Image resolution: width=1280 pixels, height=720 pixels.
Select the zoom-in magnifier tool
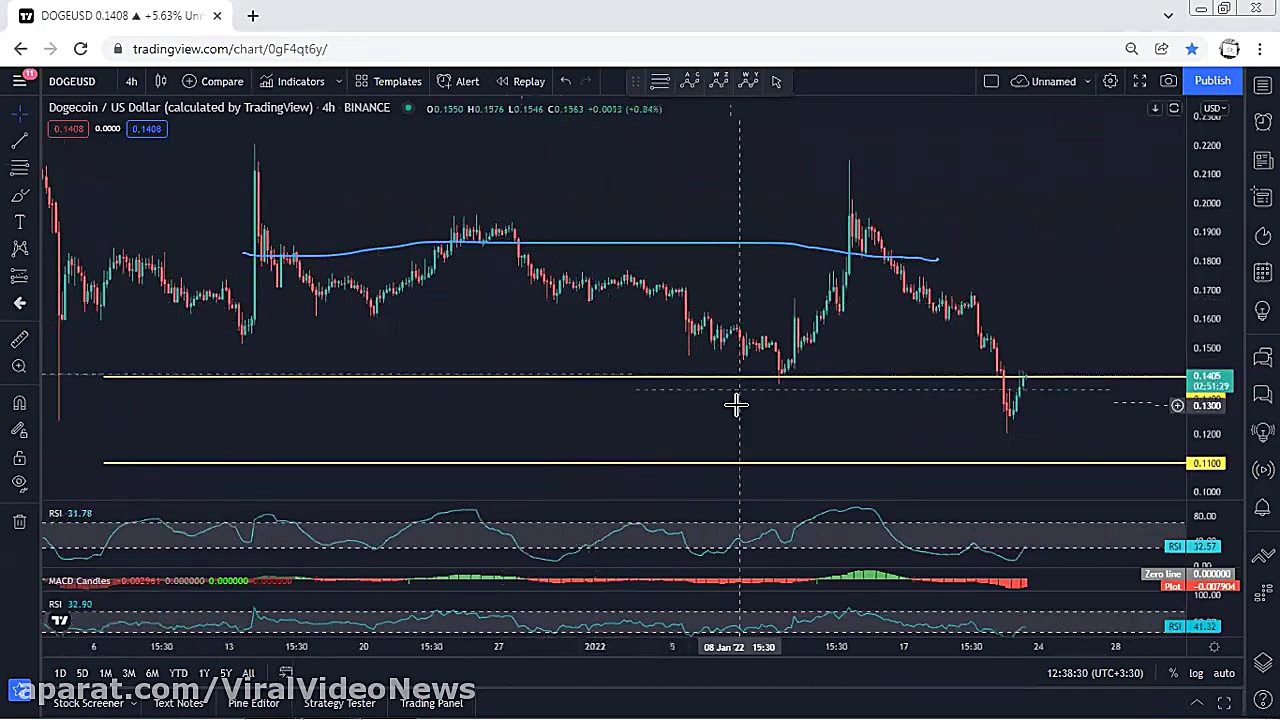tap(19, 367)
